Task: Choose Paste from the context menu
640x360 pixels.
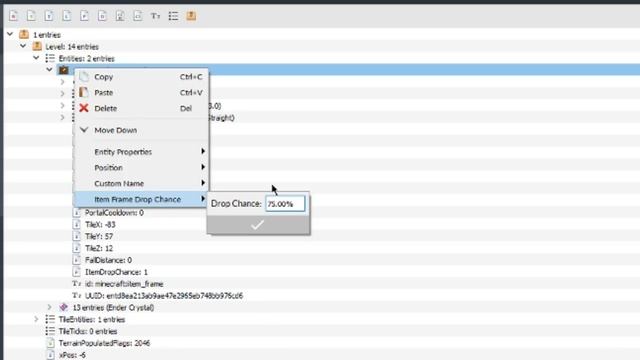Action: [x=141, y=93]
